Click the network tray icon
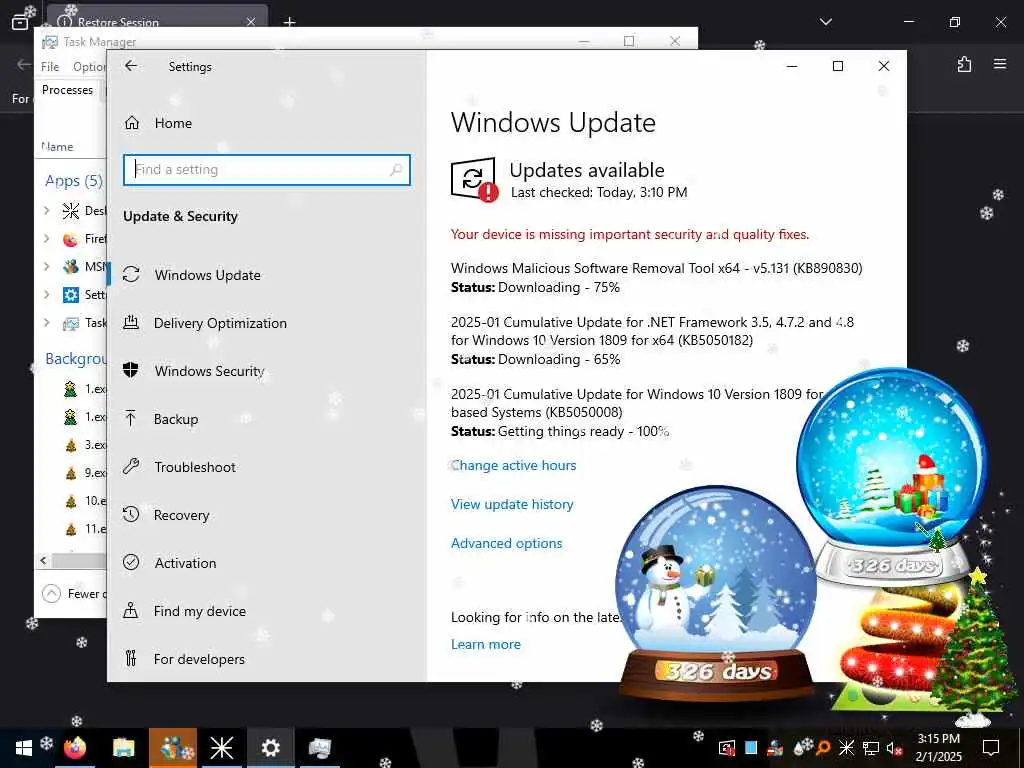The height and width of the screenshot is (768, 1024). click(871, 748)
